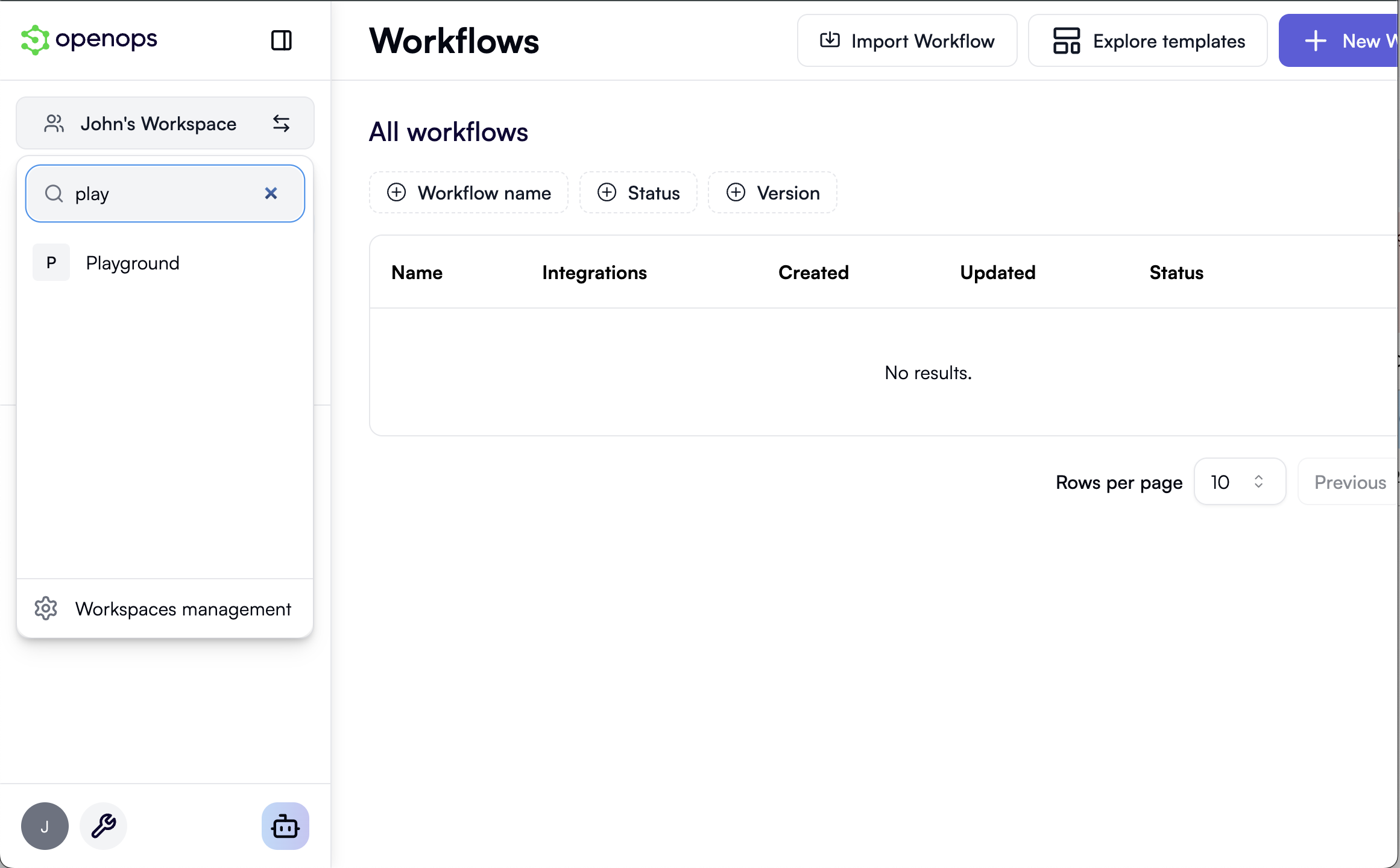Add a Workflow name filter
The image size is (1400, 868).
(468, 192)
